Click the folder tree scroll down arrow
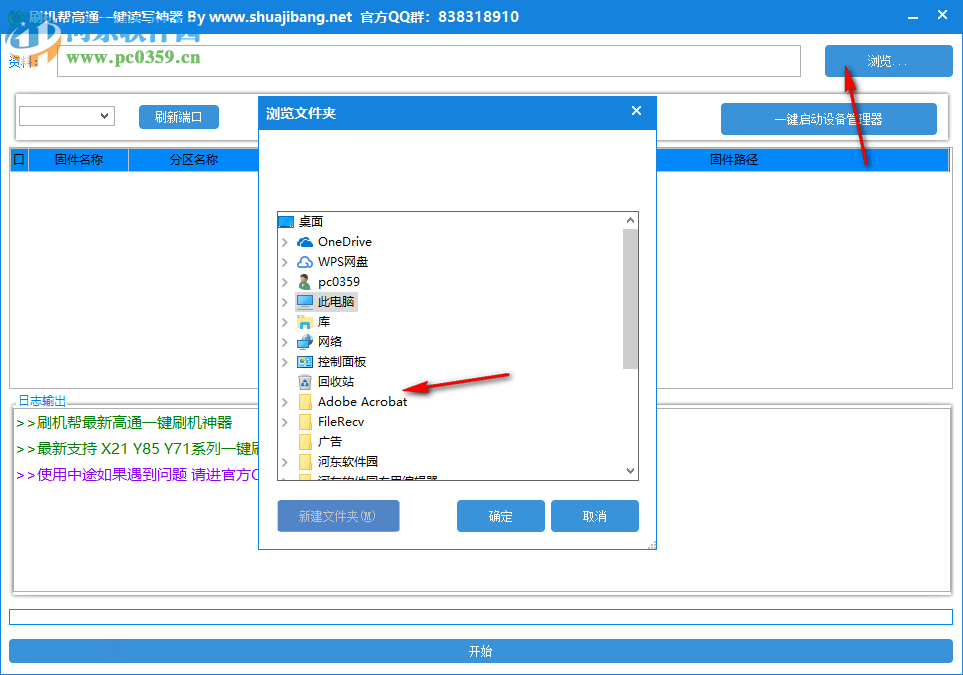Screen dimensions: 963x675 [x=630, y=471]
